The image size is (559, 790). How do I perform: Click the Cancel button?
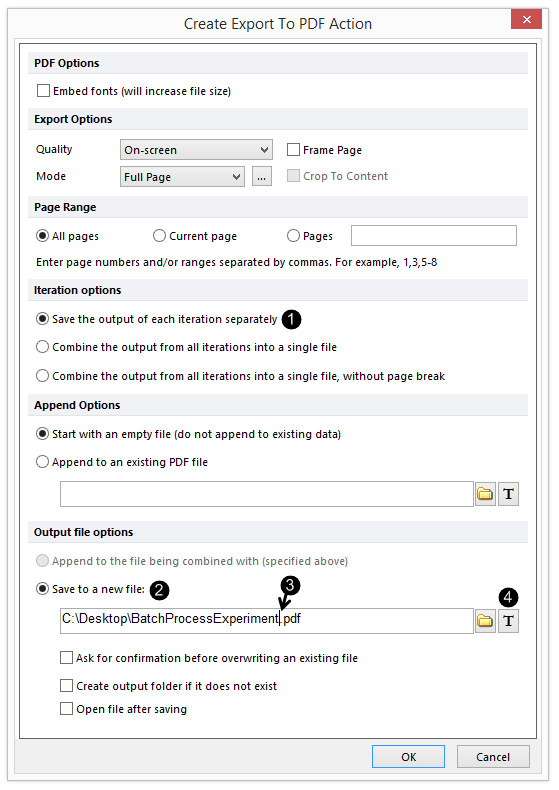[493, 757]
